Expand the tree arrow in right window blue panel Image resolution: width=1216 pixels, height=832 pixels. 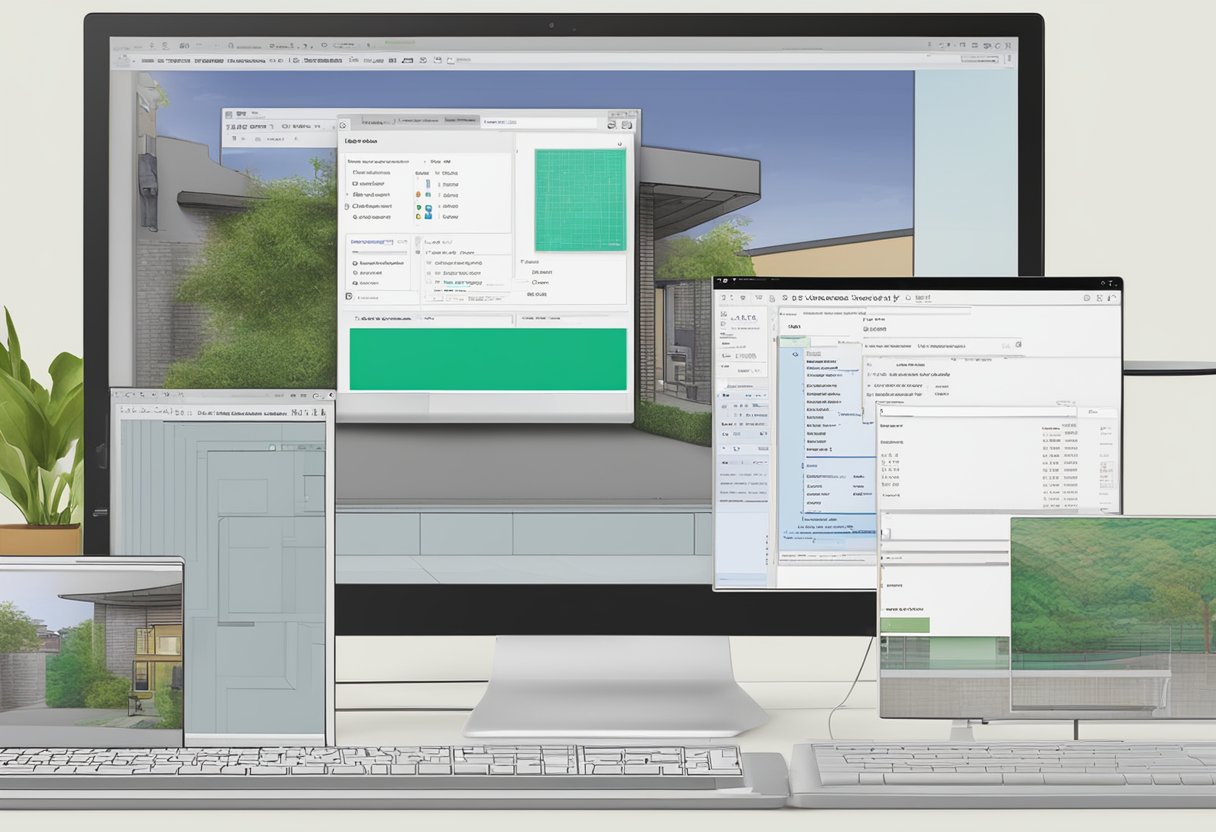(796, 353)
